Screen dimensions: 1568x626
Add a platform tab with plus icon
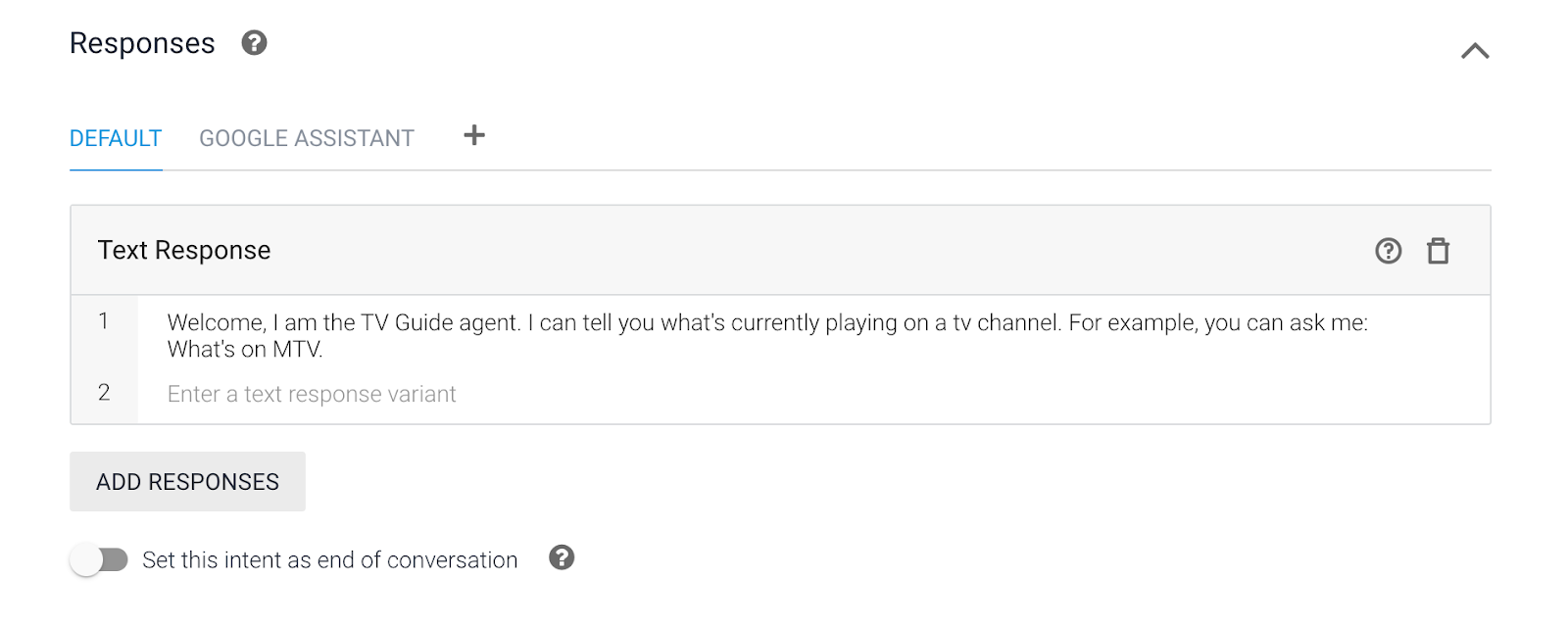tap(474, 136)
